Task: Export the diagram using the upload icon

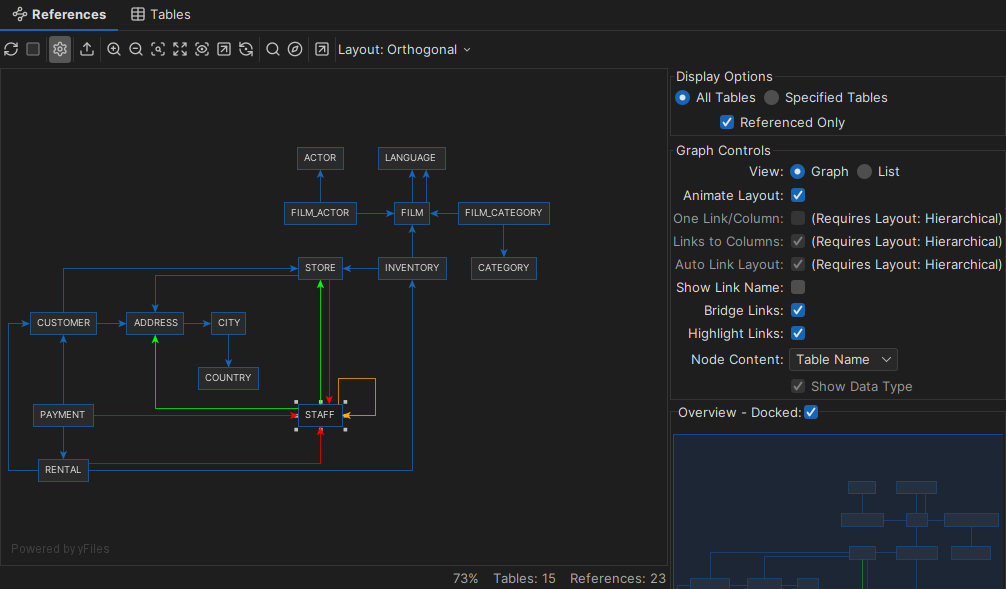Action: tap(86, 49)
